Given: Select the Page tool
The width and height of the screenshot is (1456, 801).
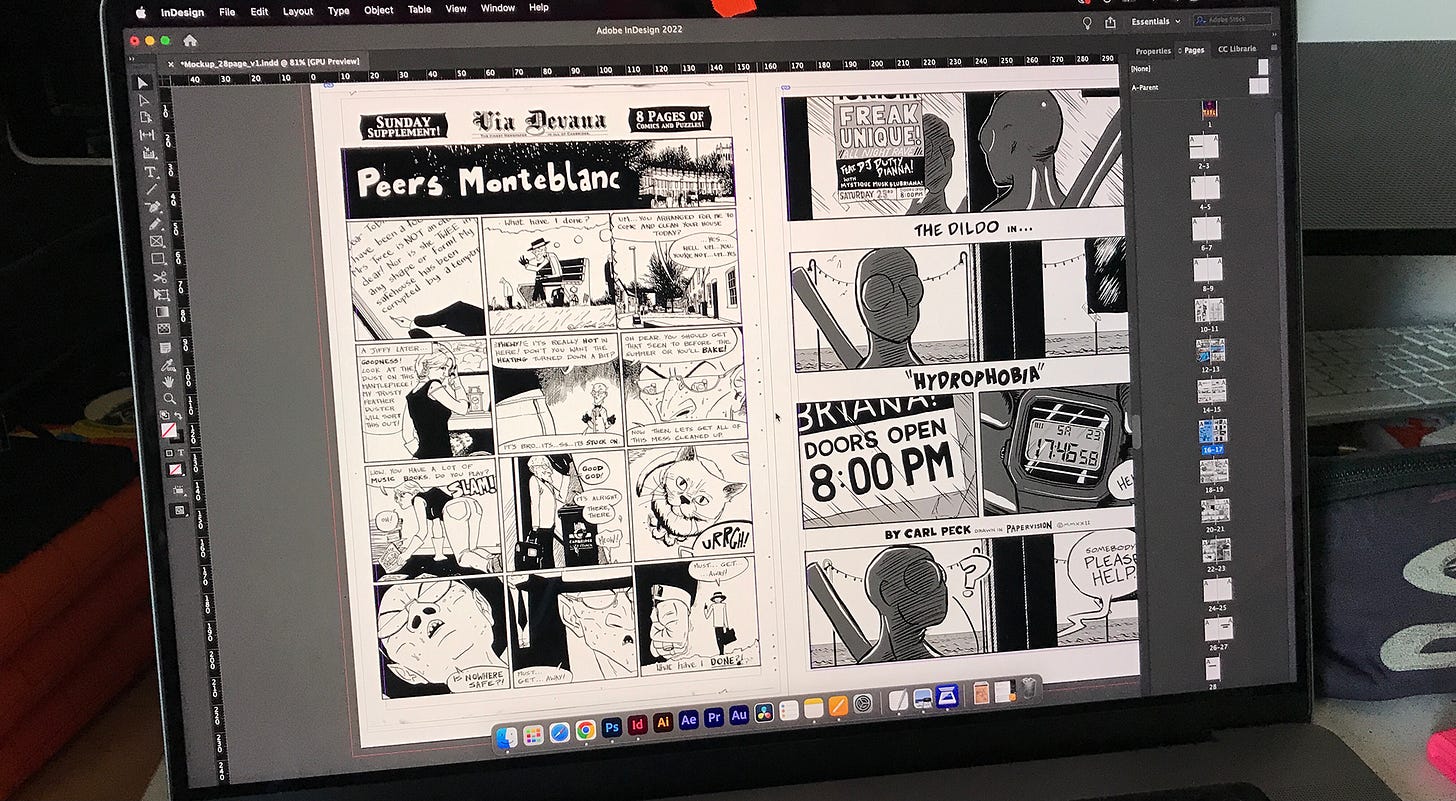Looking at the screenshot, I should pyautogui.click(x=145, y=117).
